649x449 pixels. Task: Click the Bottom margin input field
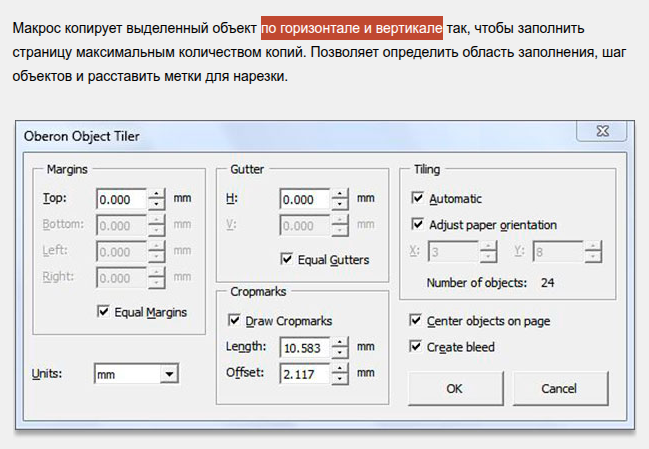(x=121, y=226)
